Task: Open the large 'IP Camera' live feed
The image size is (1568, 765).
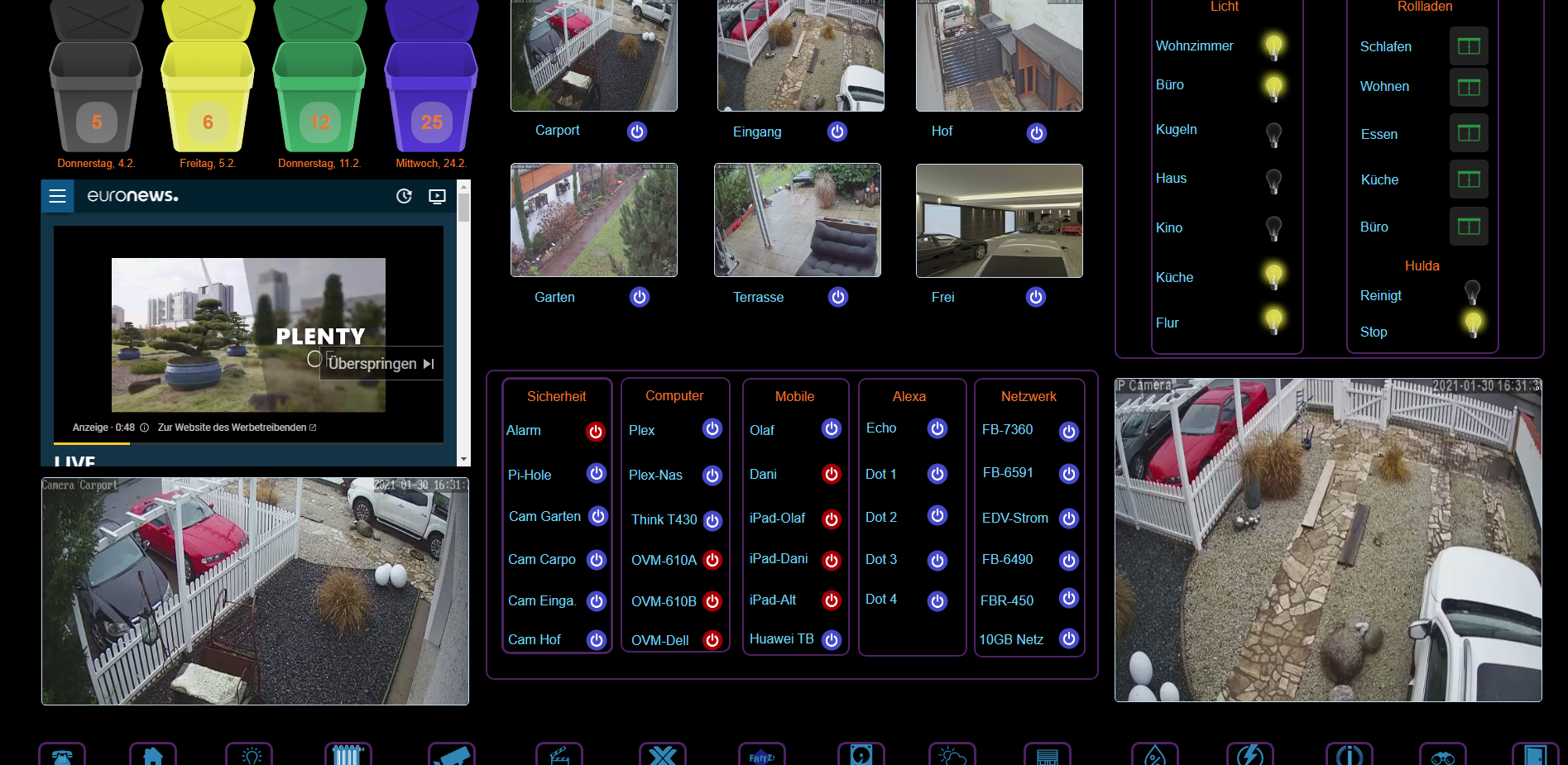Action: 1328,540
